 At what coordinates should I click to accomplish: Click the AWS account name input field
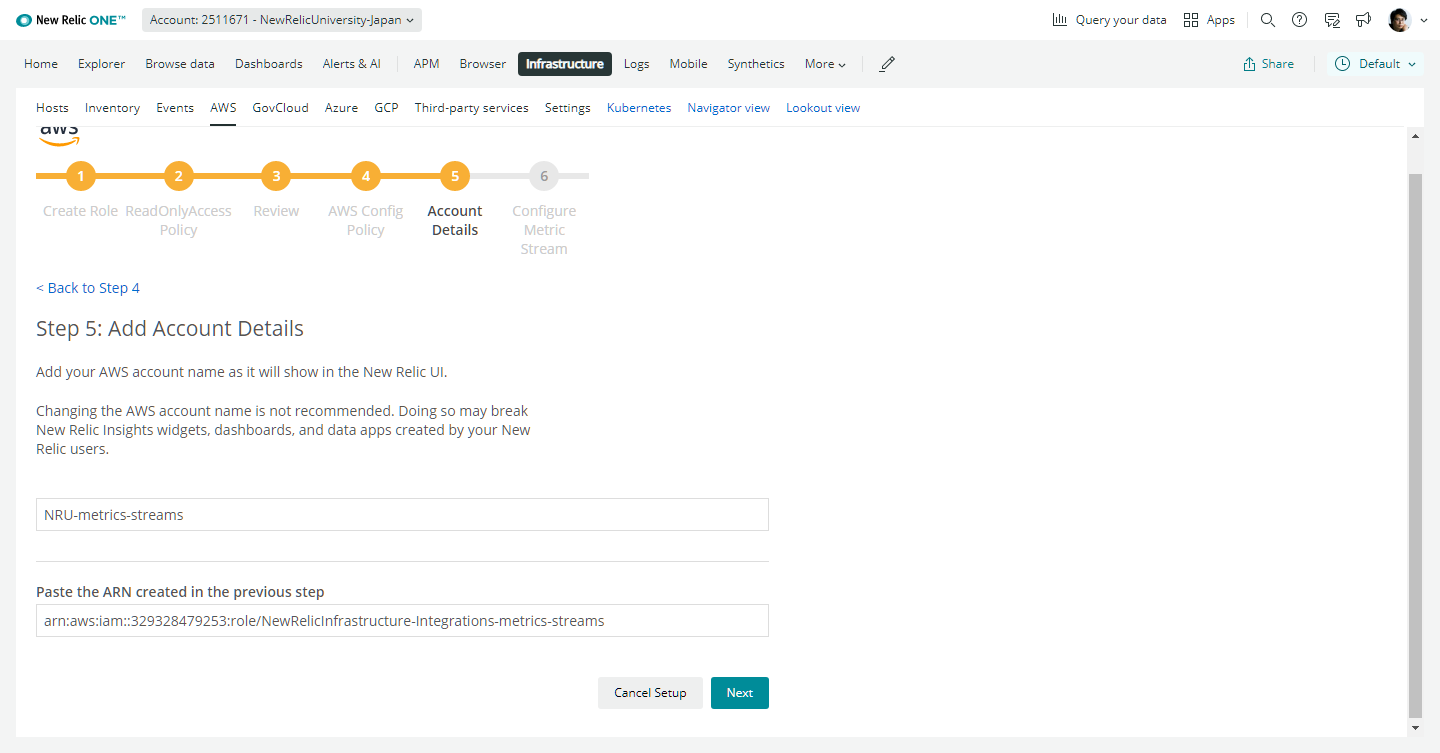click(402, 515)
